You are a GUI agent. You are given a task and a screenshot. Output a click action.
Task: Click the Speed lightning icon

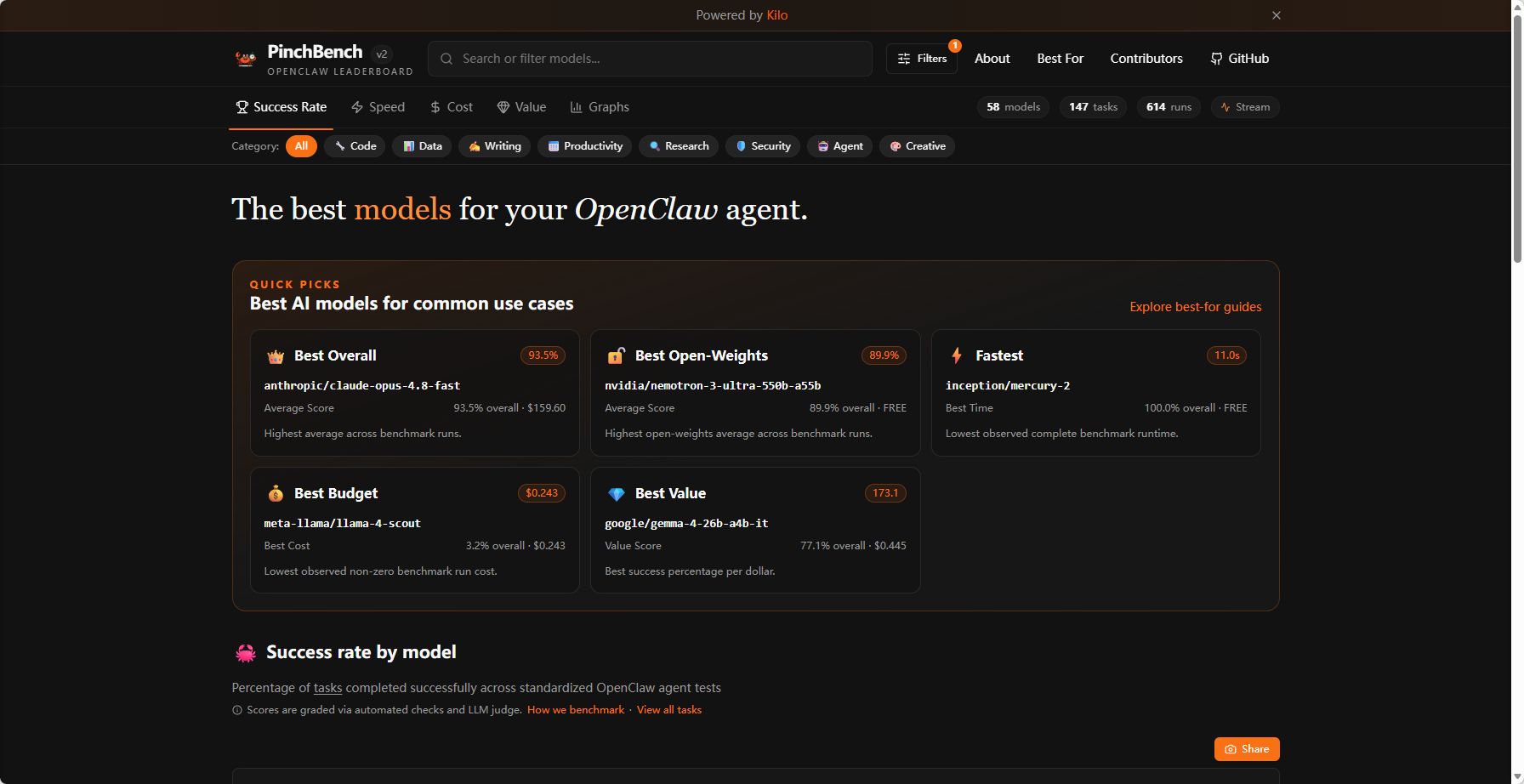tap(357, 107)
